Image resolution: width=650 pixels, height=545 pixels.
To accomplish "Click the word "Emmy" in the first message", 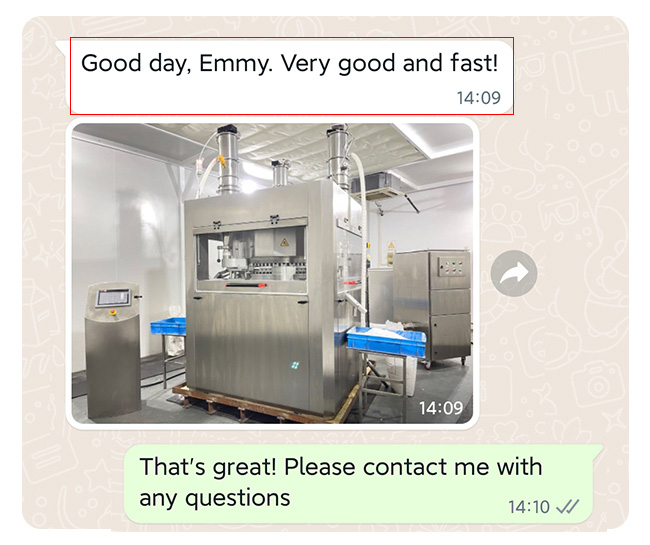I will click(x=235, y=63).
